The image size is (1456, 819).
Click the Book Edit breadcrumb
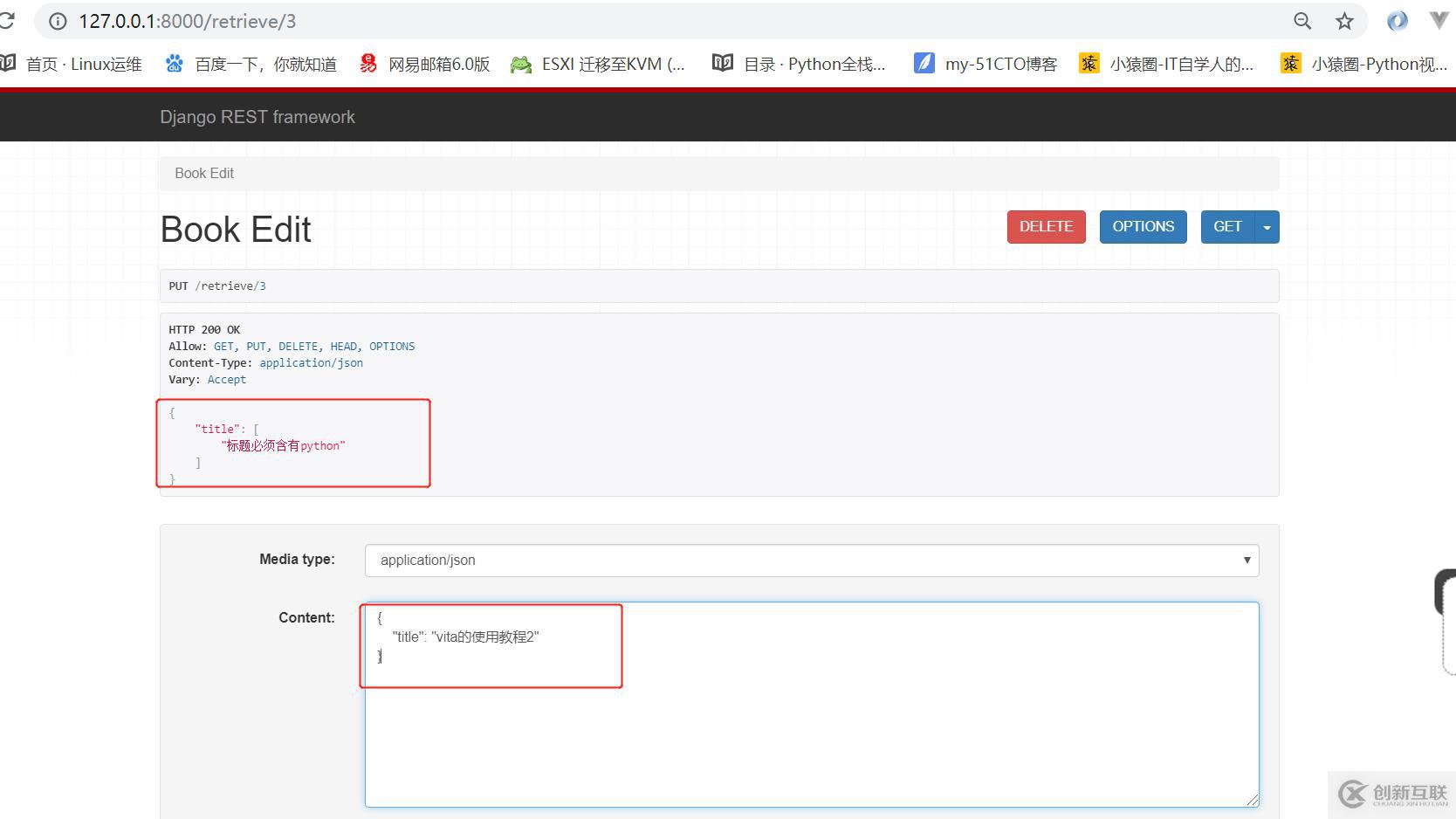(x=204, y=173)
